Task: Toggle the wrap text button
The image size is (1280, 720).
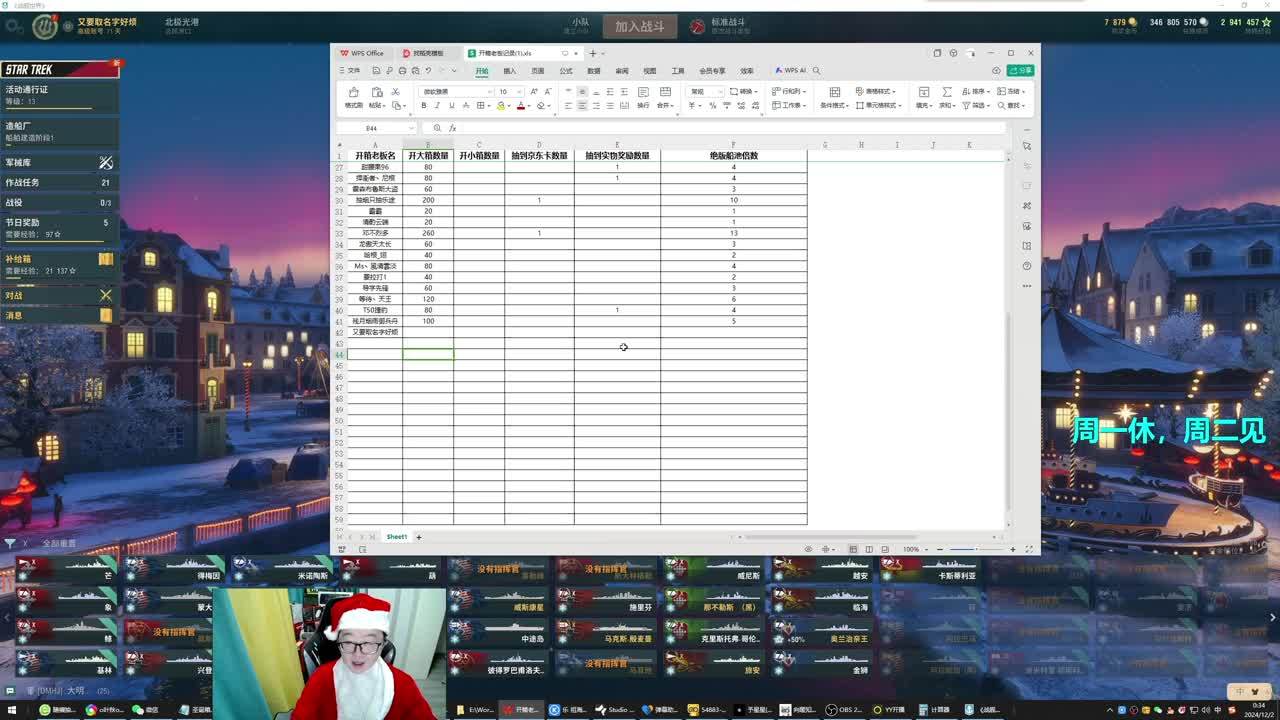Action: 643,97
